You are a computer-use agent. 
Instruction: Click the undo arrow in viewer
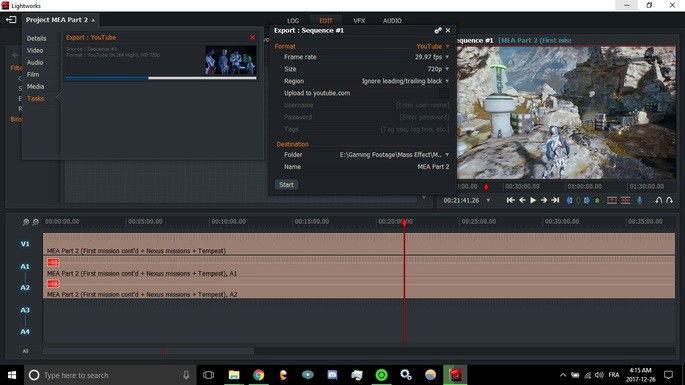coord(658,200)
